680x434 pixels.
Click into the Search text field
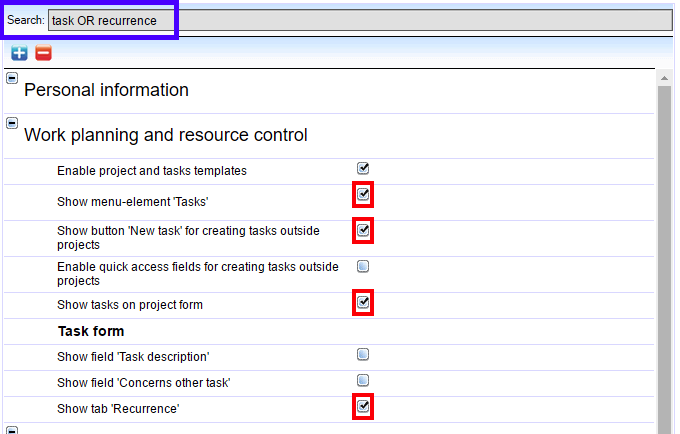pos(358,20)
